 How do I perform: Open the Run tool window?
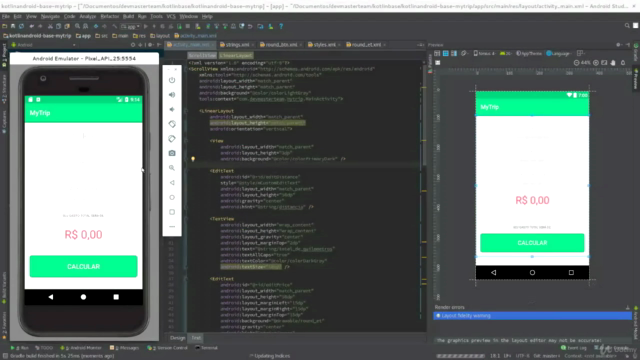coord(20,348)
